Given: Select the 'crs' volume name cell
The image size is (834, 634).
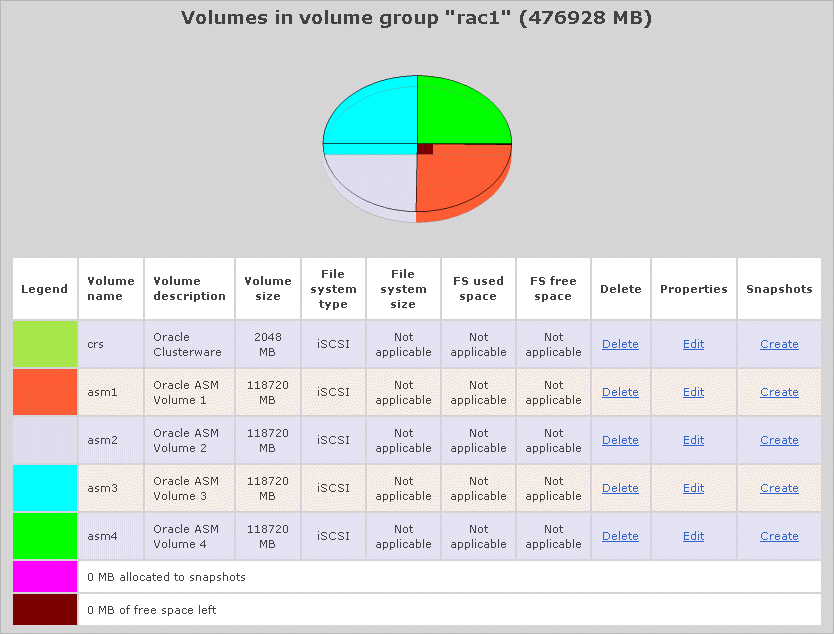Looking at the screenshot, I should pyautogui.click(x=111, y=344).
